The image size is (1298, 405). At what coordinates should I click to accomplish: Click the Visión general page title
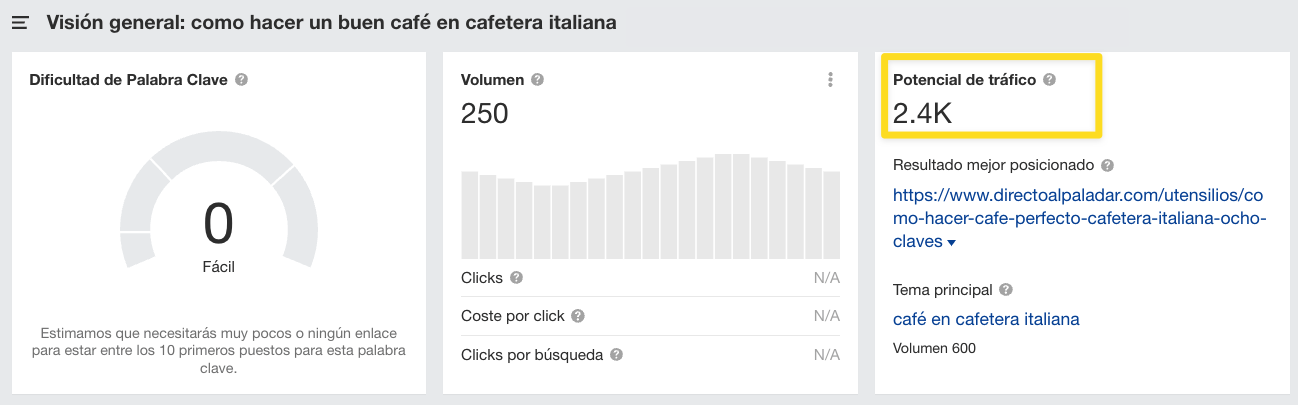pyautogui.click(x=331, y=22)
